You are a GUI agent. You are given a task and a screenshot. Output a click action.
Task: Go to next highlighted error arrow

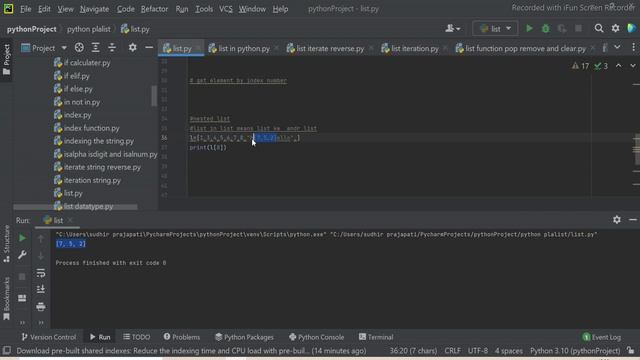[x=633, y=66]
